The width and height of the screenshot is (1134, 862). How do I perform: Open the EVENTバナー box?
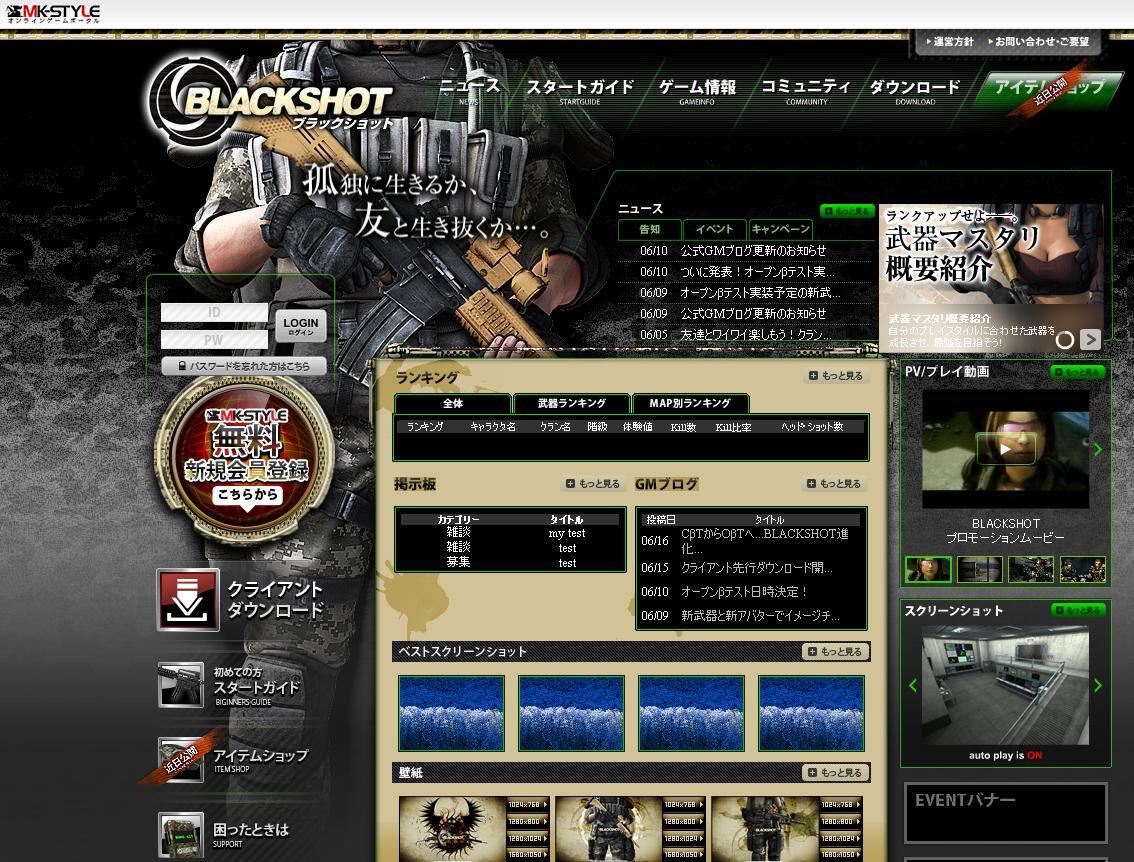pos(1005,814)
